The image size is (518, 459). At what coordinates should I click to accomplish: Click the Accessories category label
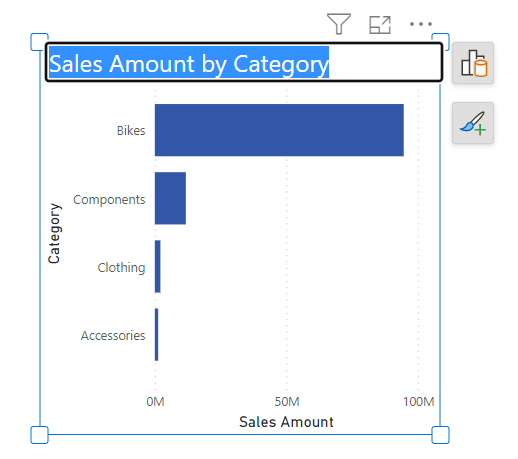point(113,336)
